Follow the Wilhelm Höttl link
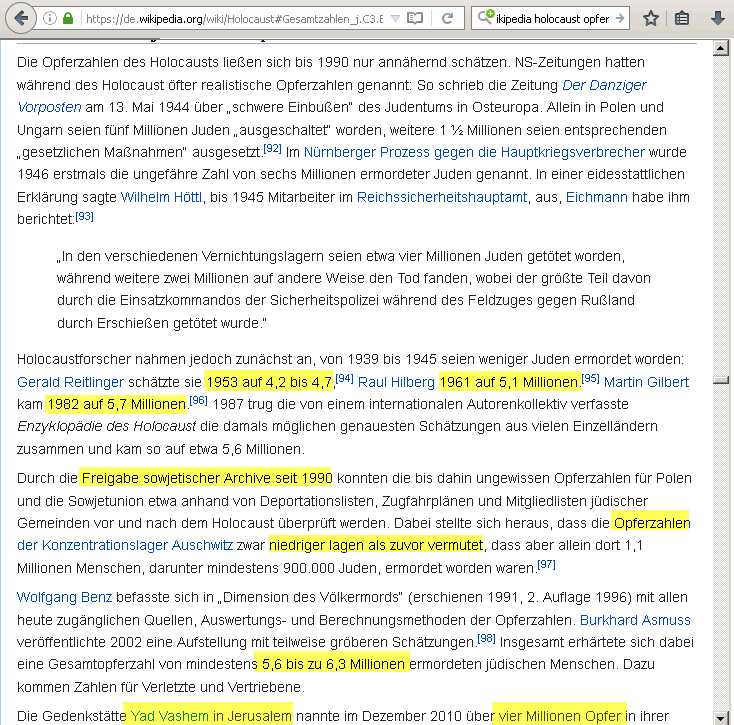The width and height of the screenshot is (734, 725). point(161,197)
